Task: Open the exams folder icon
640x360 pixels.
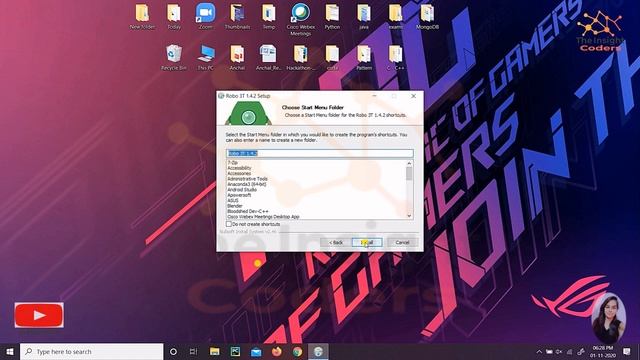Action: coord(396,16)
